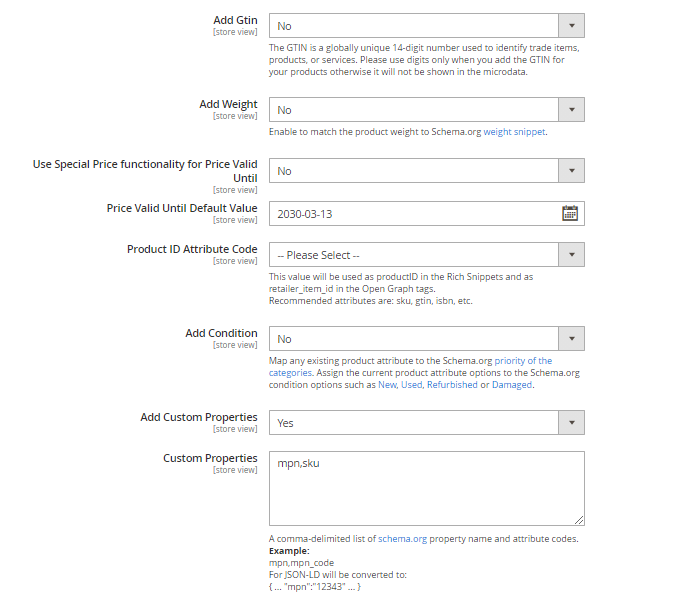Grab the Custom Properties textarea resize handle
Image resolution: width=685 pixels, height=598 pixels.
point(579,520)
